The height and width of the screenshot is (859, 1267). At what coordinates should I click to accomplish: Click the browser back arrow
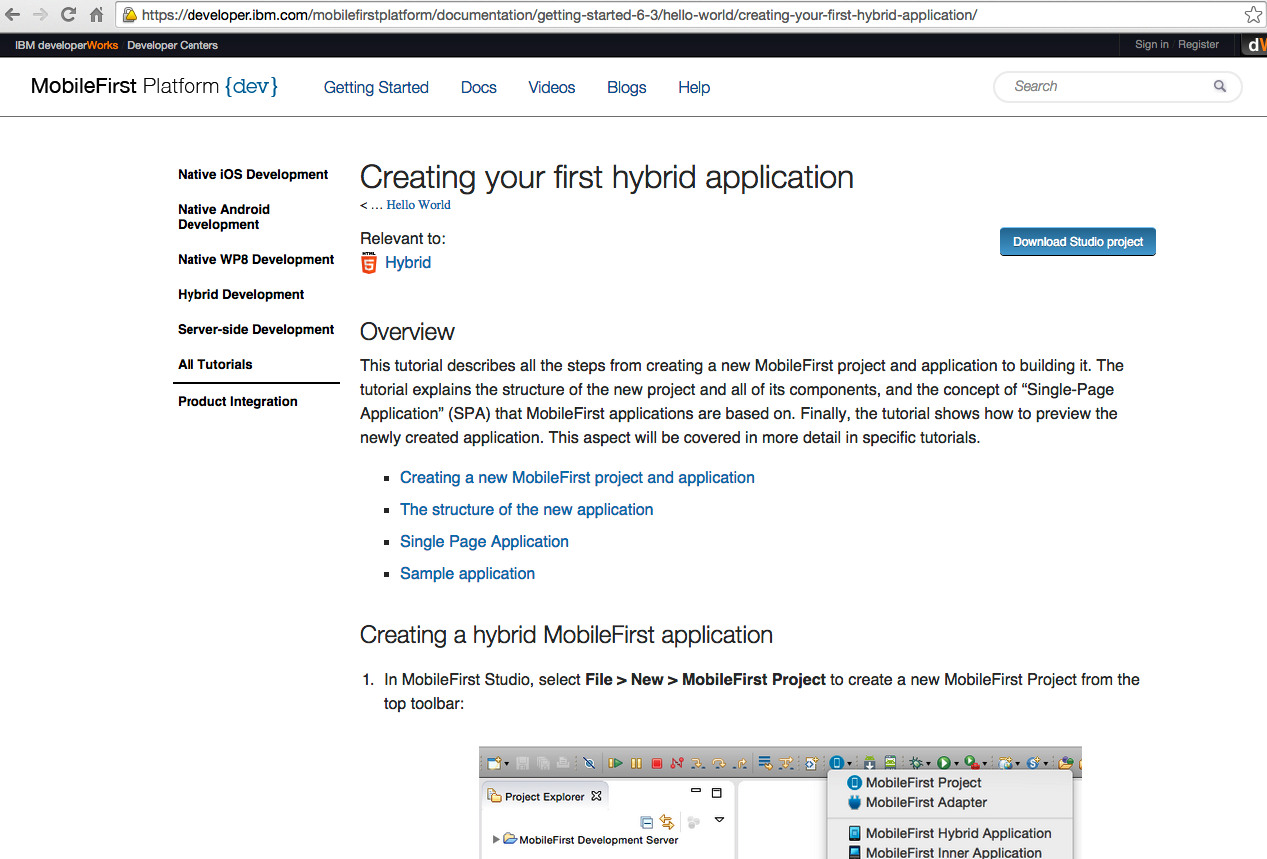pyautogui.click(x=13, y=15)
